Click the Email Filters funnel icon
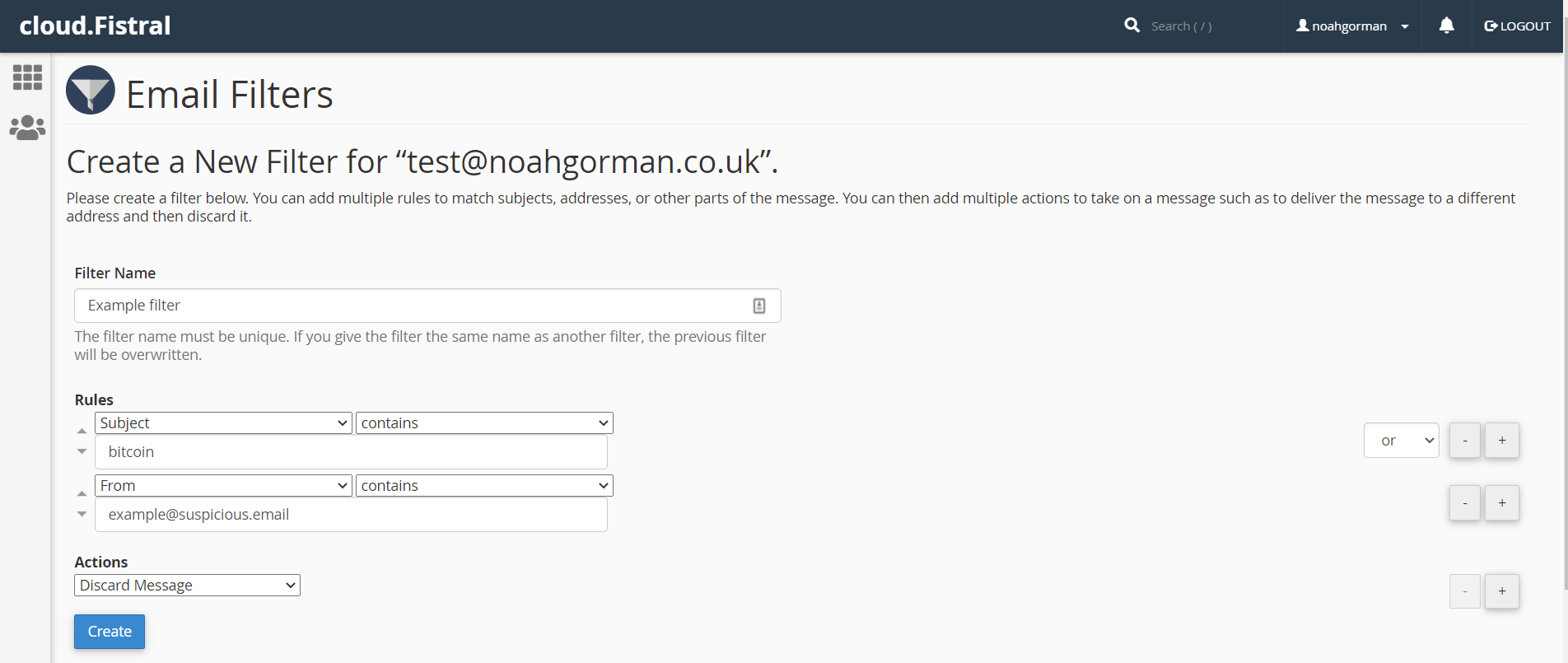Screen dimensions: 1568x663 click(x=91, y=90)
